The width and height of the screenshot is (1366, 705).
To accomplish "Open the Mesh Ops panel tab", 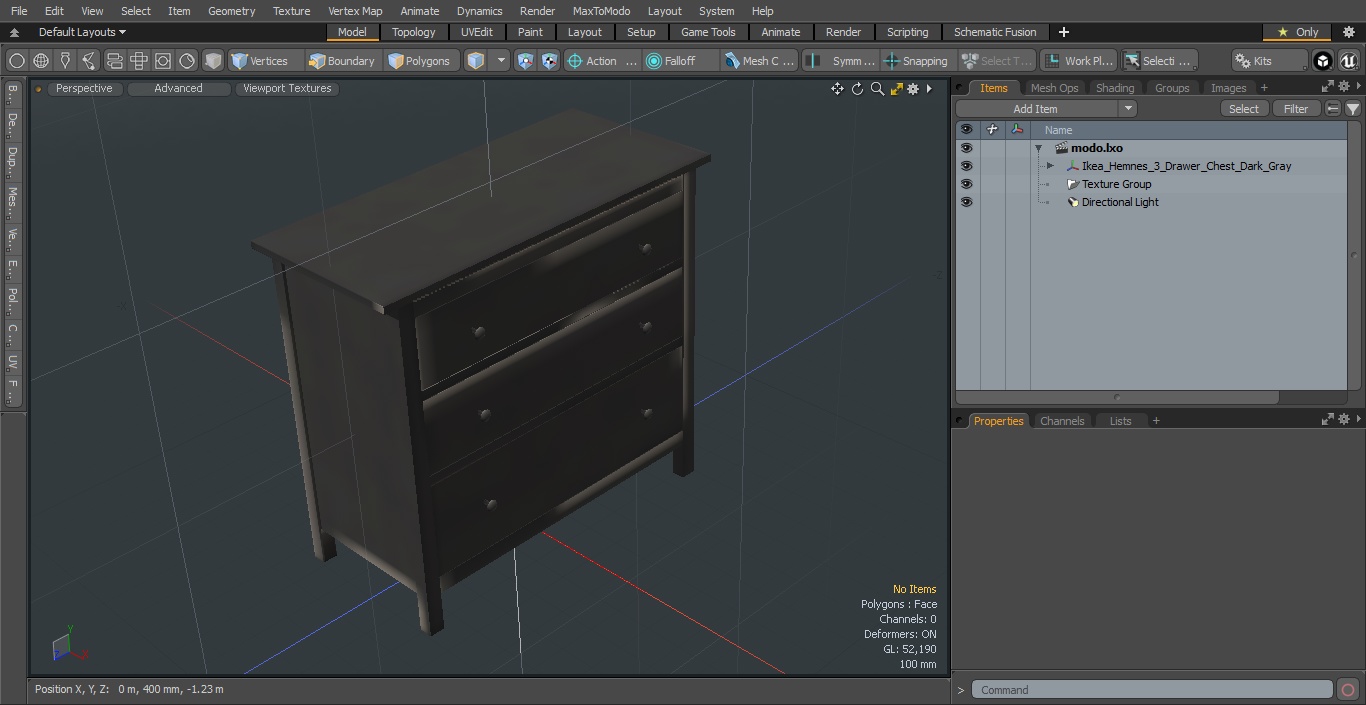I will click(x=1054, y=88).
